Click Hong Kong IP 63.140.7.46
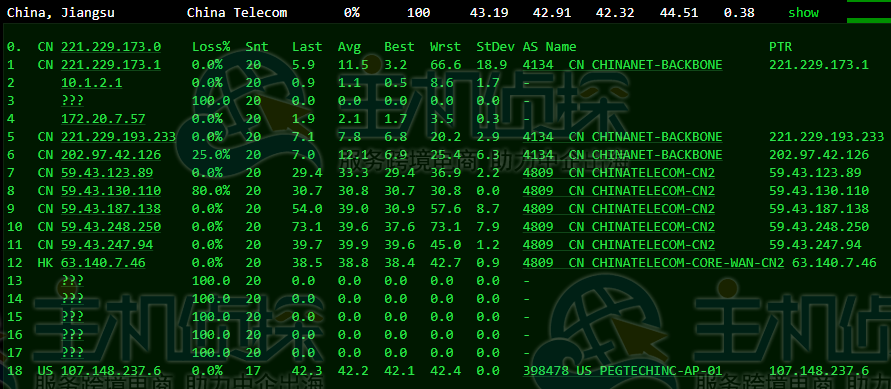The image size is (891, 389). pyautogui.click(x=103, y=263)
